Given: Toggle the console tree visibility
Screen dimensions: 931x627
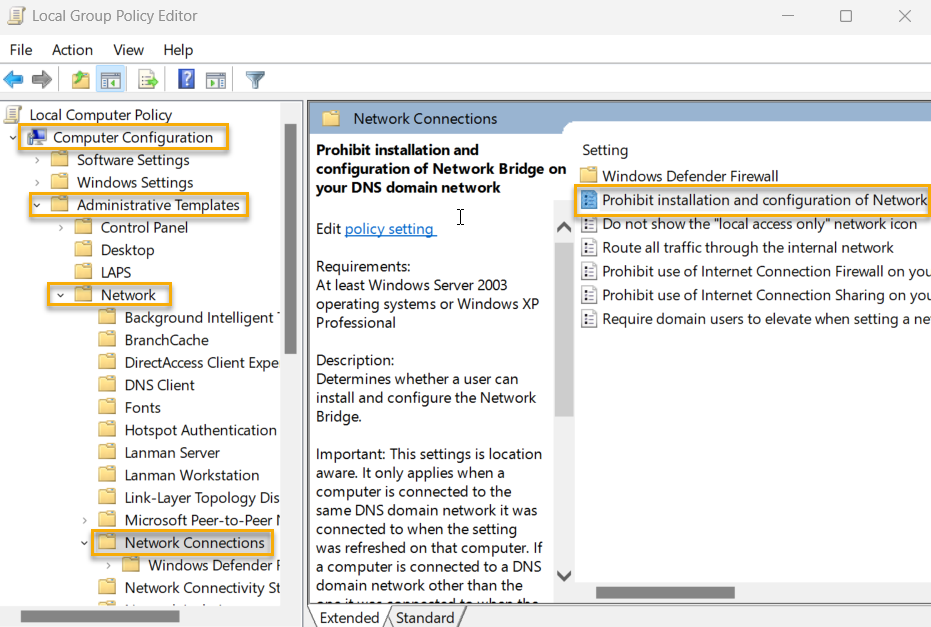Looking at the screenshot, I should [111, 79].
